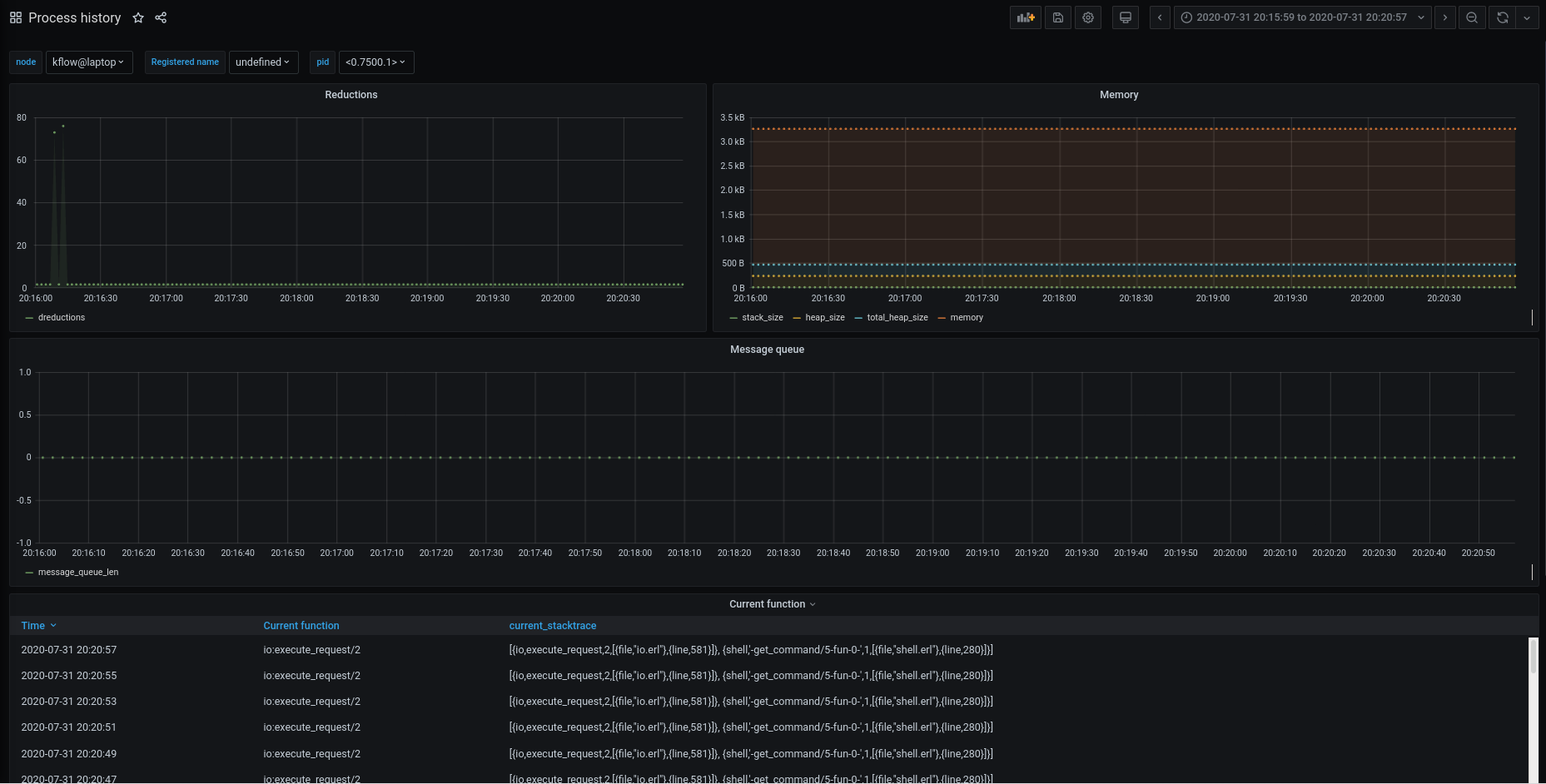Screen dimensions: 1546x784
Task: Open Reductions panel title menu
Action: point(350,95)
